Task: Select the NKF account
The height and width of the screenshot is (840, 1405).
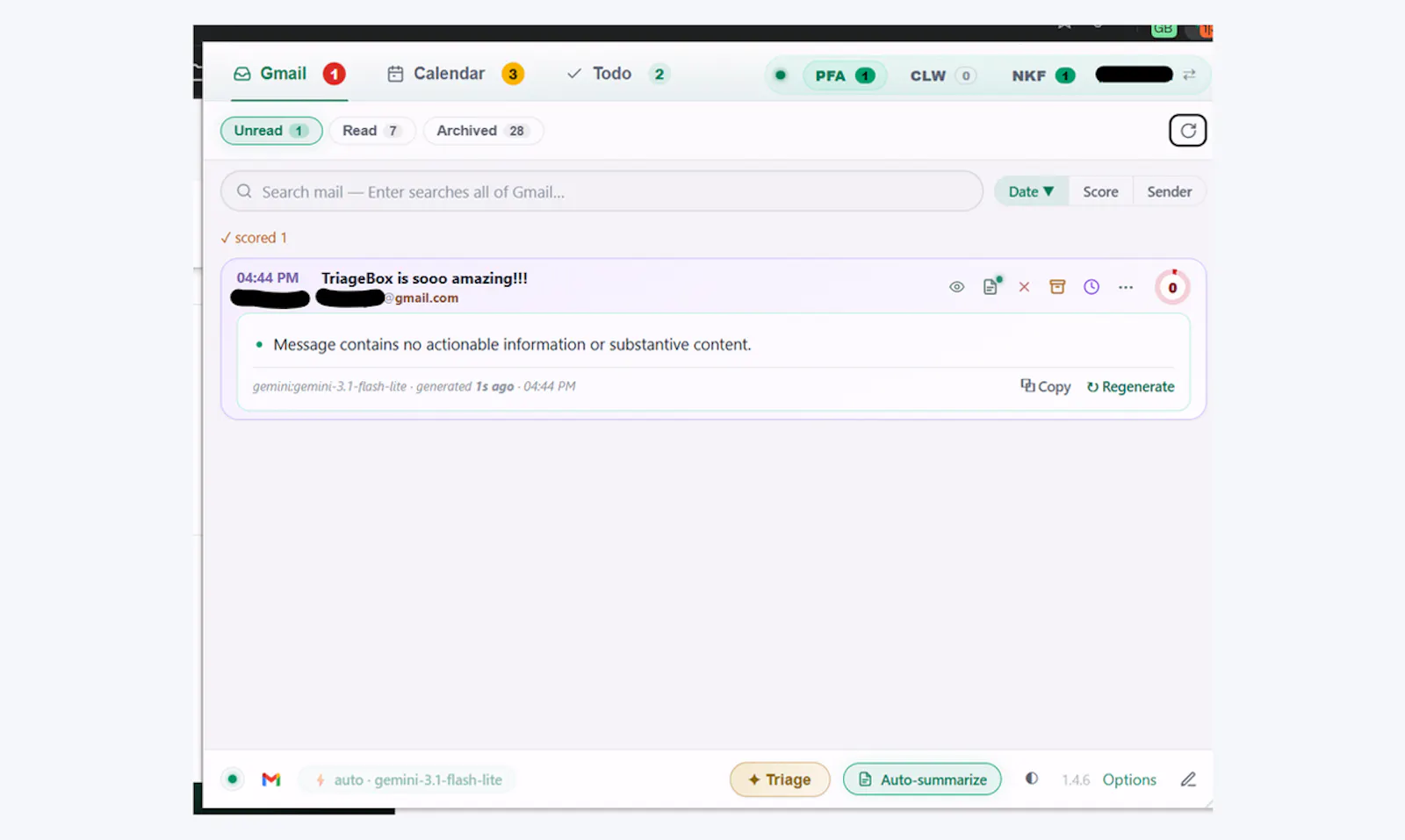Action: click(1042, 75)
